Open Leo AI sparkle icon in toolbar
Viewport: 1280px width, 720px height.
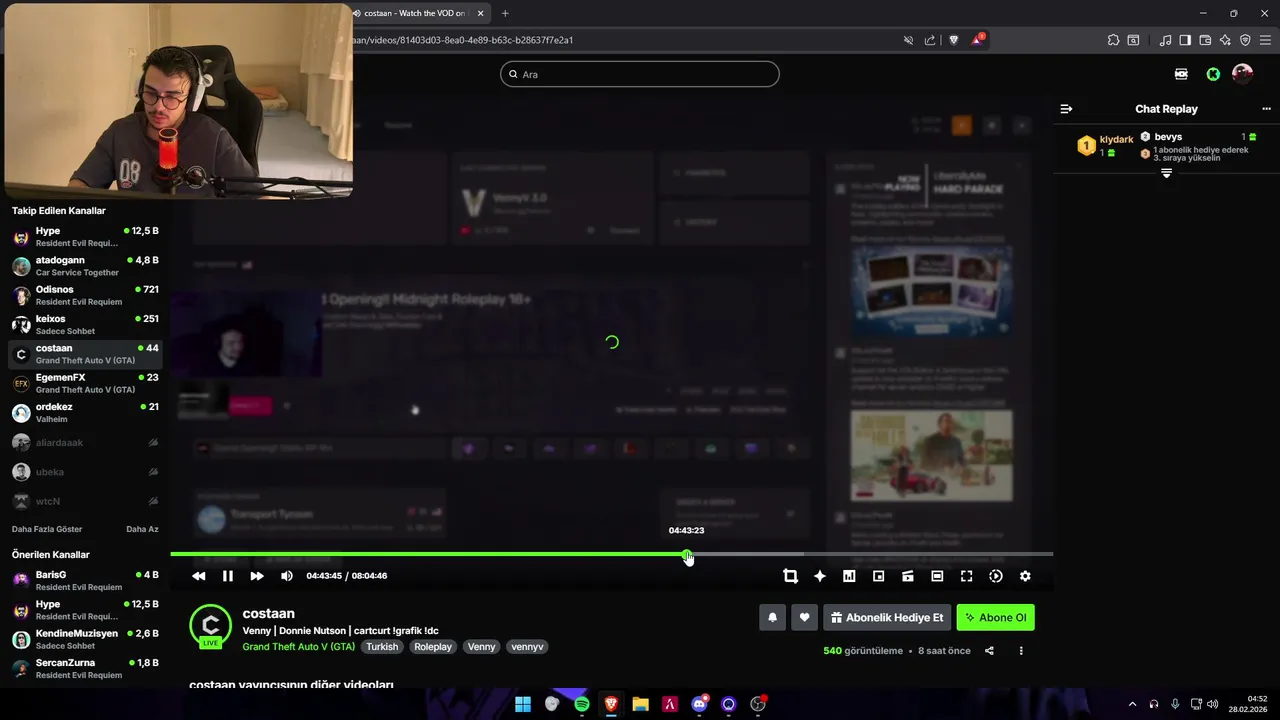coord(1225,40)
